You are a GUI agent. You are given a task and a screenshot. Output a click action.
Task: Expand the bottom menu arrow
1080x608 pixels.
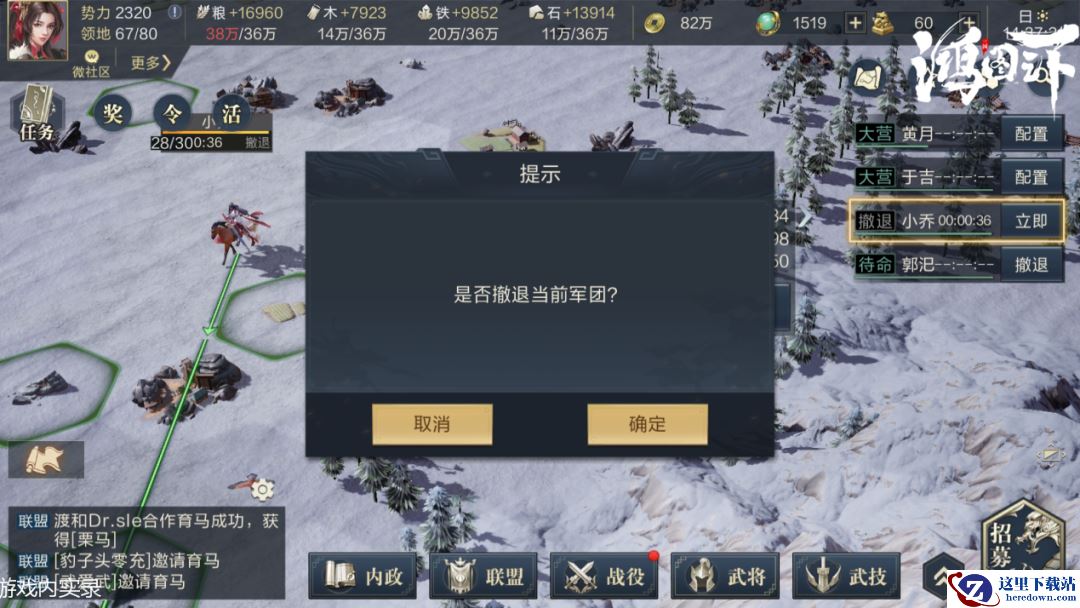[942, 577]
